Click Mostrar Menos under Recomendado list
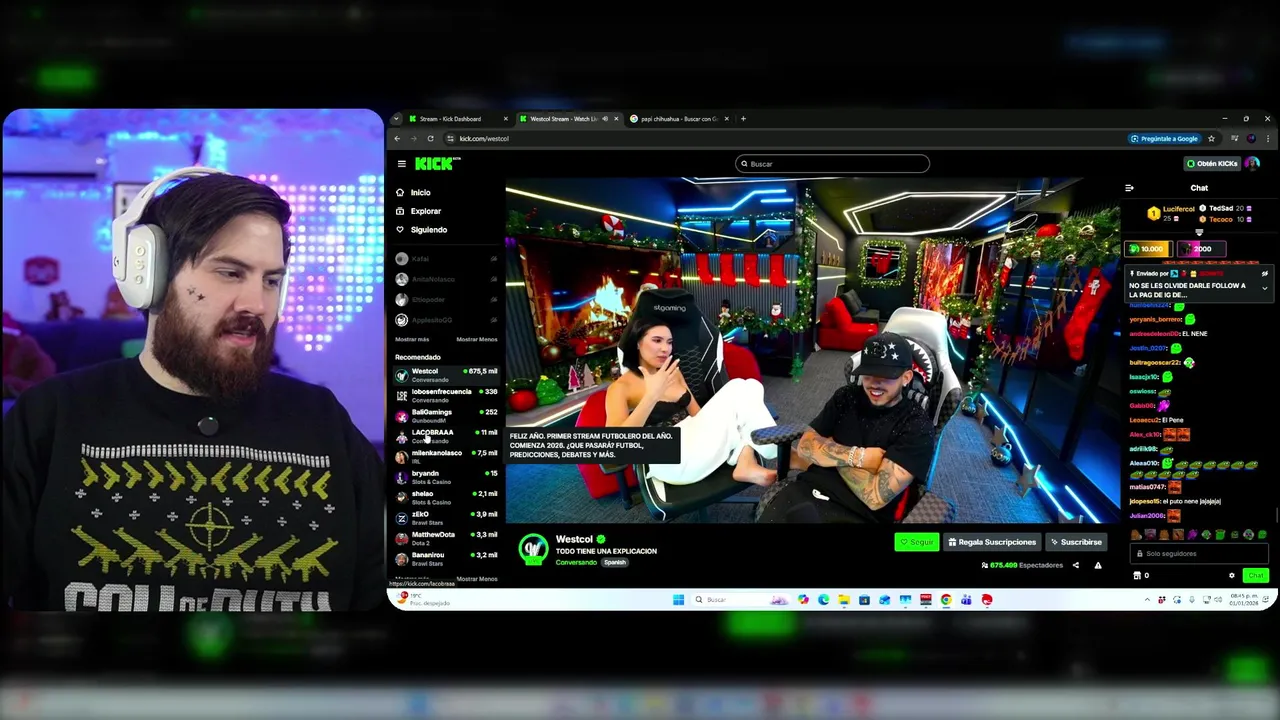1280x720 pixels. (476, 579)
